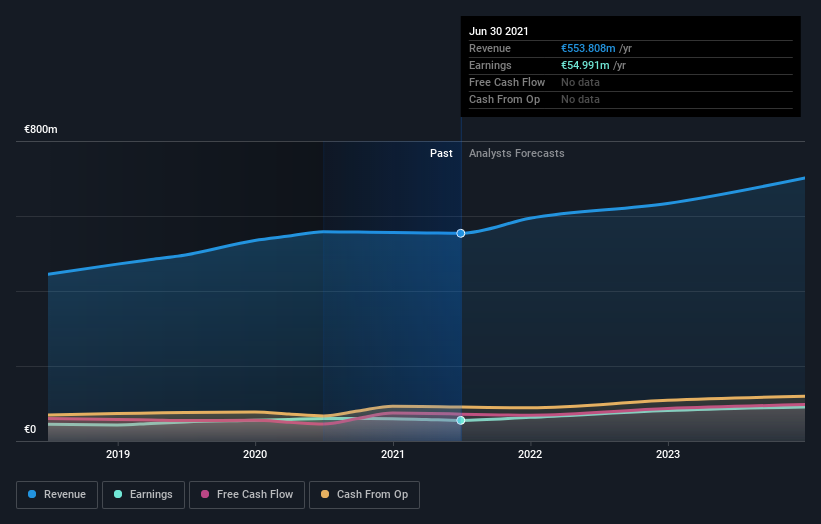Click the Free Cash Flow row's No data value

click(580, 82)
